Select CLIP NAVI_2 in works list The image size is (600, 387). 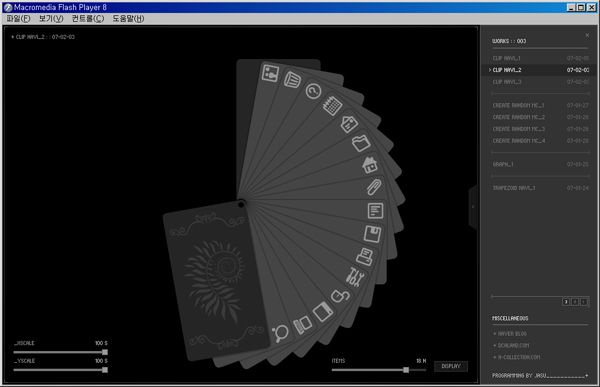[540, 70]
